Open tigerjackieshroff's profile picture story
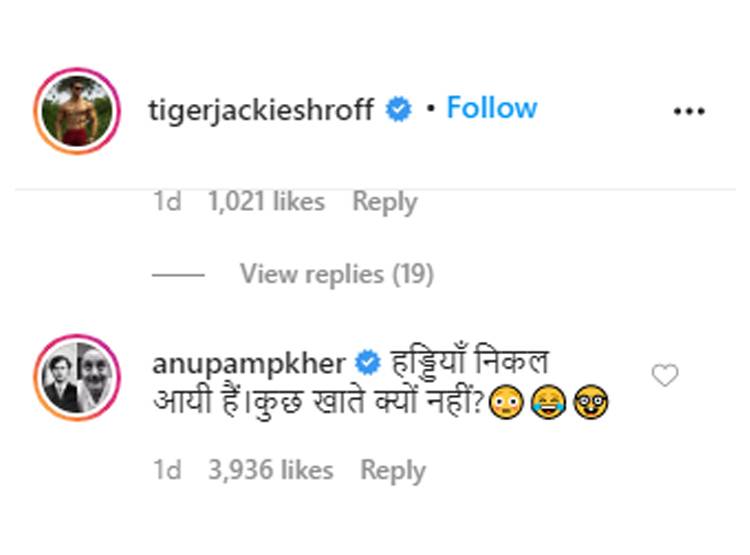This screenshot has width=750, height=555. tap(77, 111)
